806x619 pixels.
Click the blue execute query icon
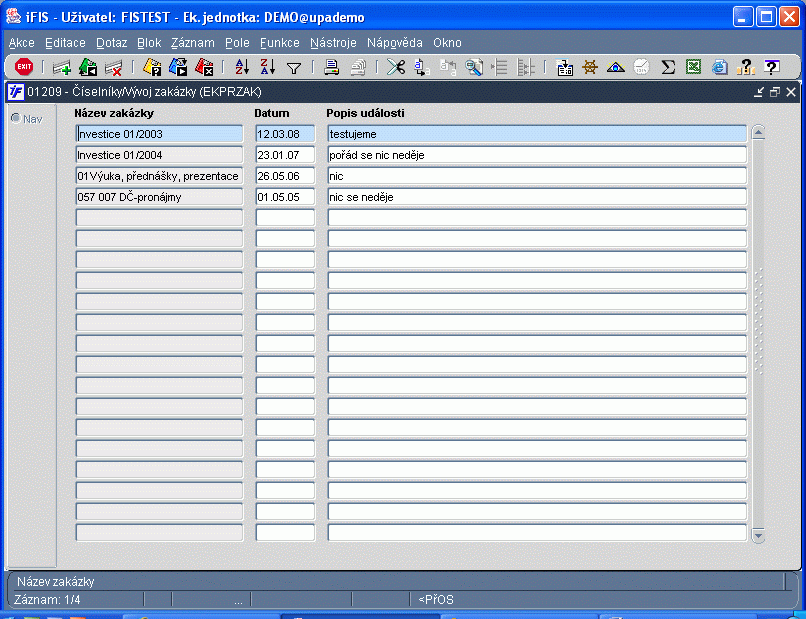[178, 67]
